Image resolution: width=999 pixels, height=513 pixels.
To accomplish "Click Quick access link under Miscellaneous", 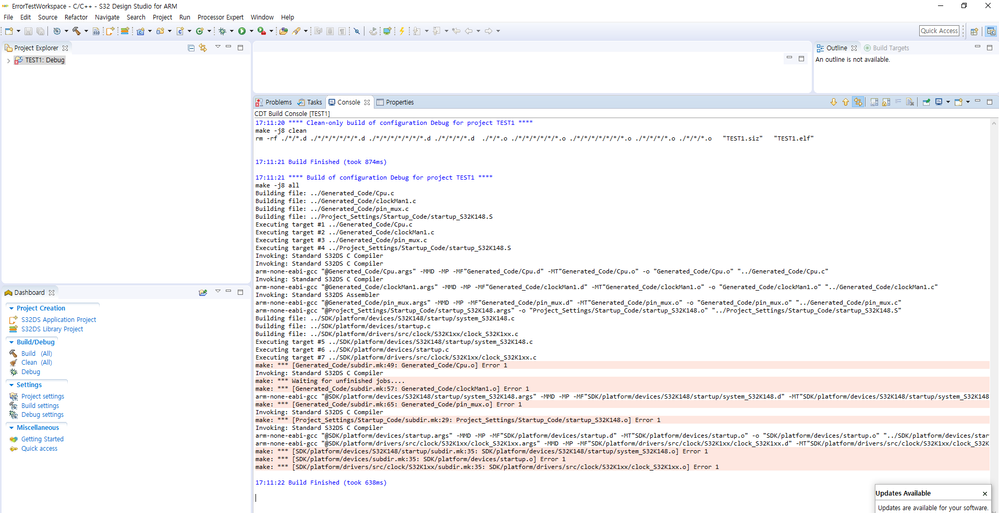I will [x=40, y=449].
